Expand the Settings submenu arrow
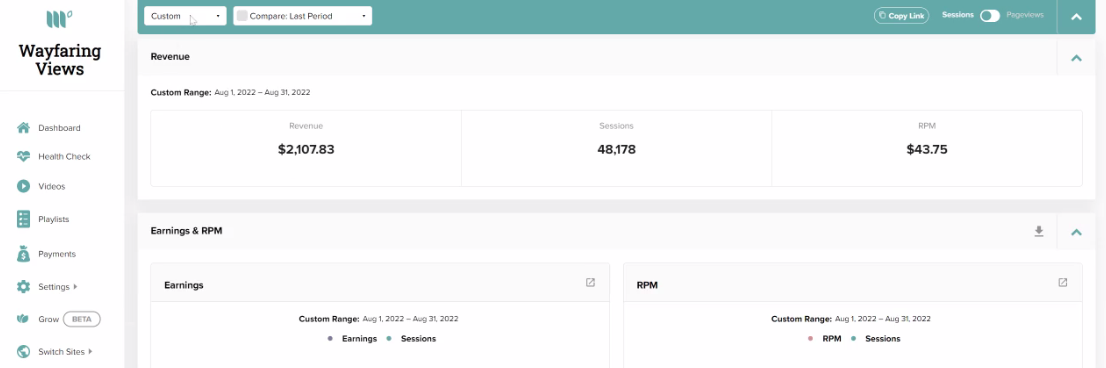Viewport: 1106px width, 368px height. (75, 287)
